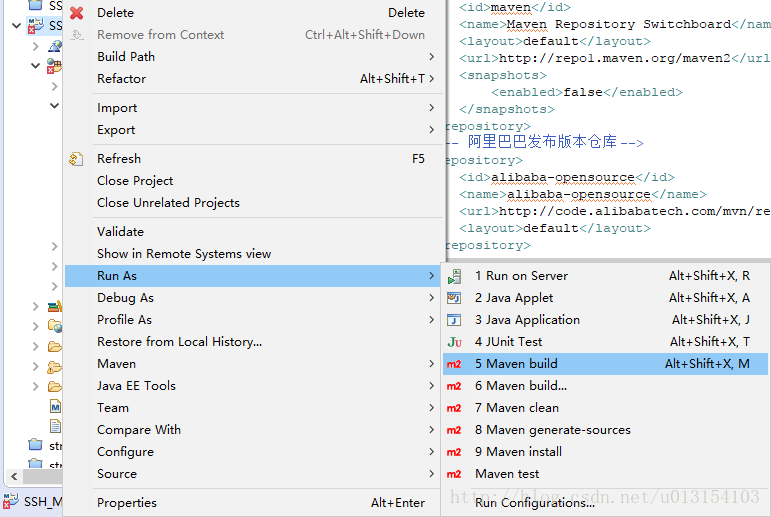Click m2 icon beside Maven install
771x517 pixels.
pos(454,452)
